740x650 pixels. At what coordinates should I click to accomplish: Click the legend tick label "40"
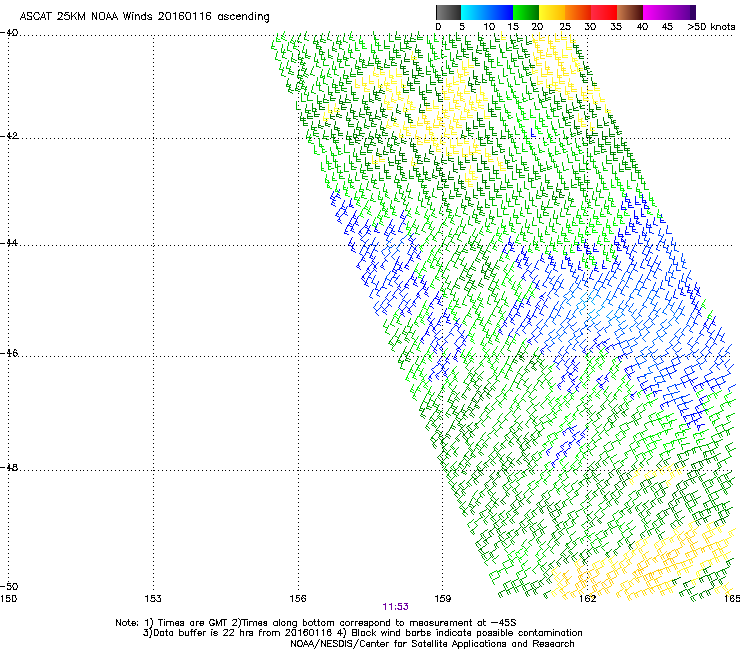click(x=642, y=27)
